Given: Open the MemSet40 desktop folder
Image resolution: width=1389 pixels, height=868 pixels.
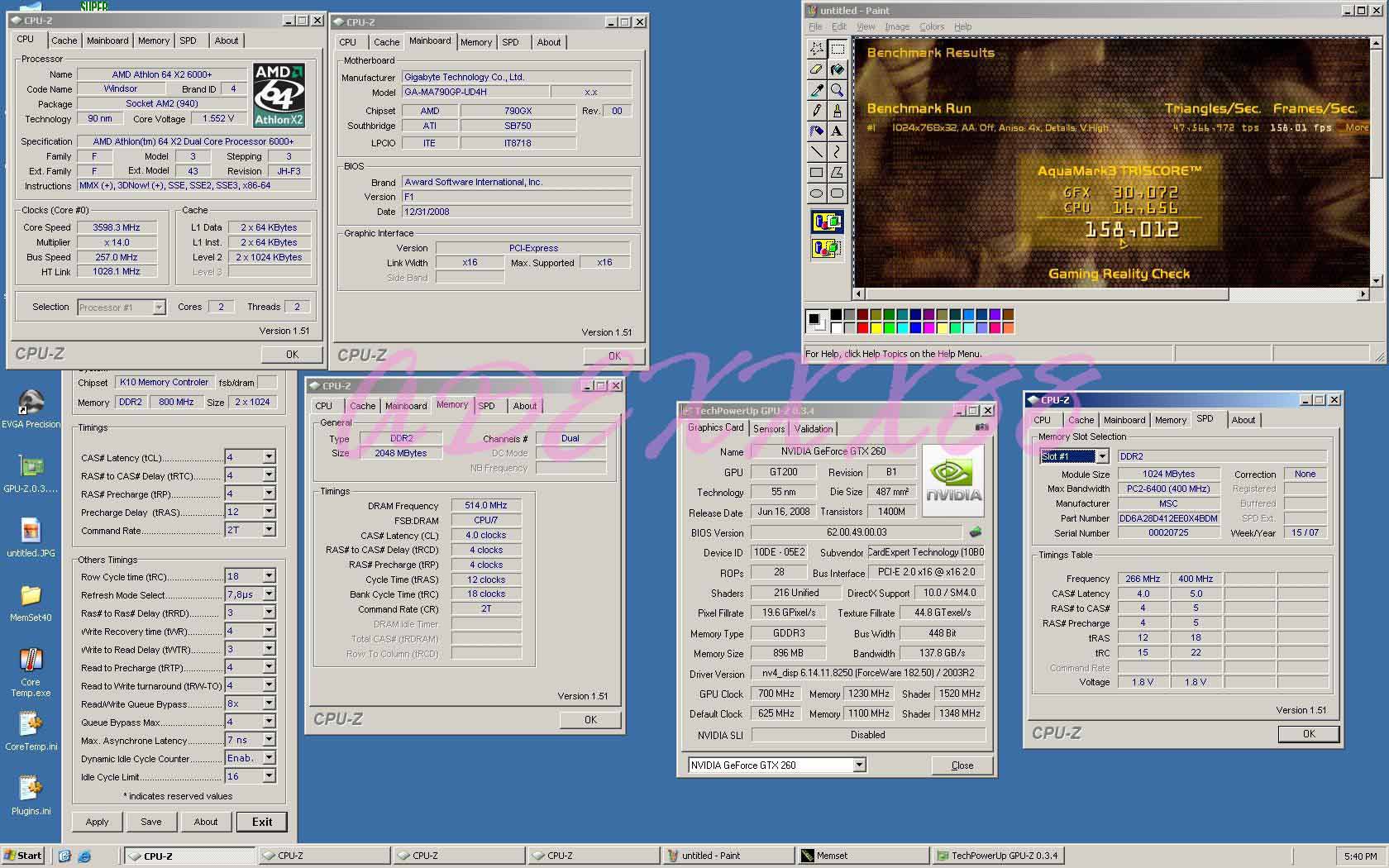Looking at the screenshot, I should [31, 603].
